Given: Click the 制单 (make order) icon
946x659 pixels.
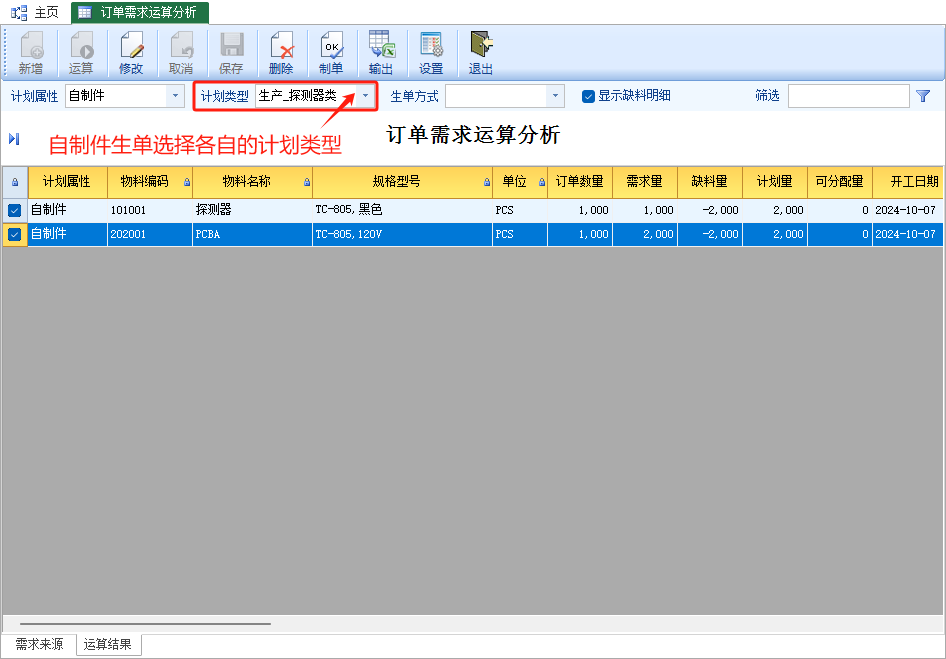Looking at the screenshot, I should (331, 53).
